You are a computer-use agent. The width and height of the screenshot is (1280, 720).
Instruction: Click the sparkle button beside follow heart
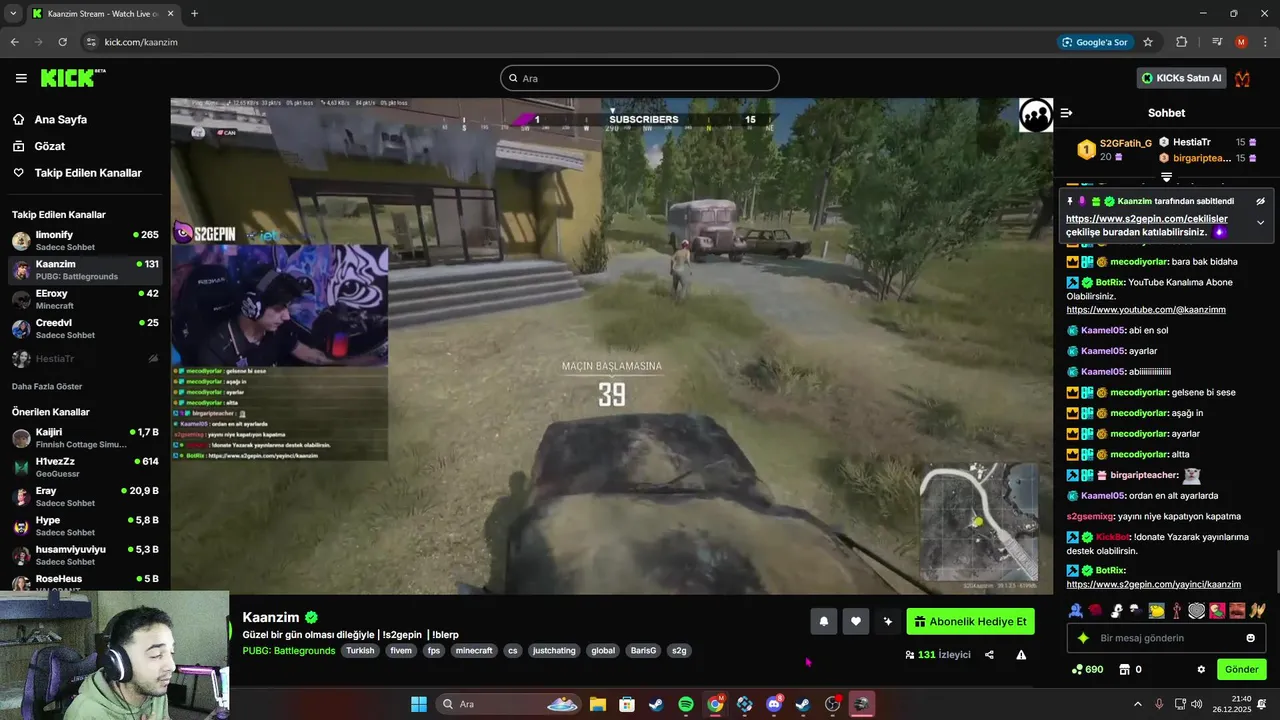point(888,621)
